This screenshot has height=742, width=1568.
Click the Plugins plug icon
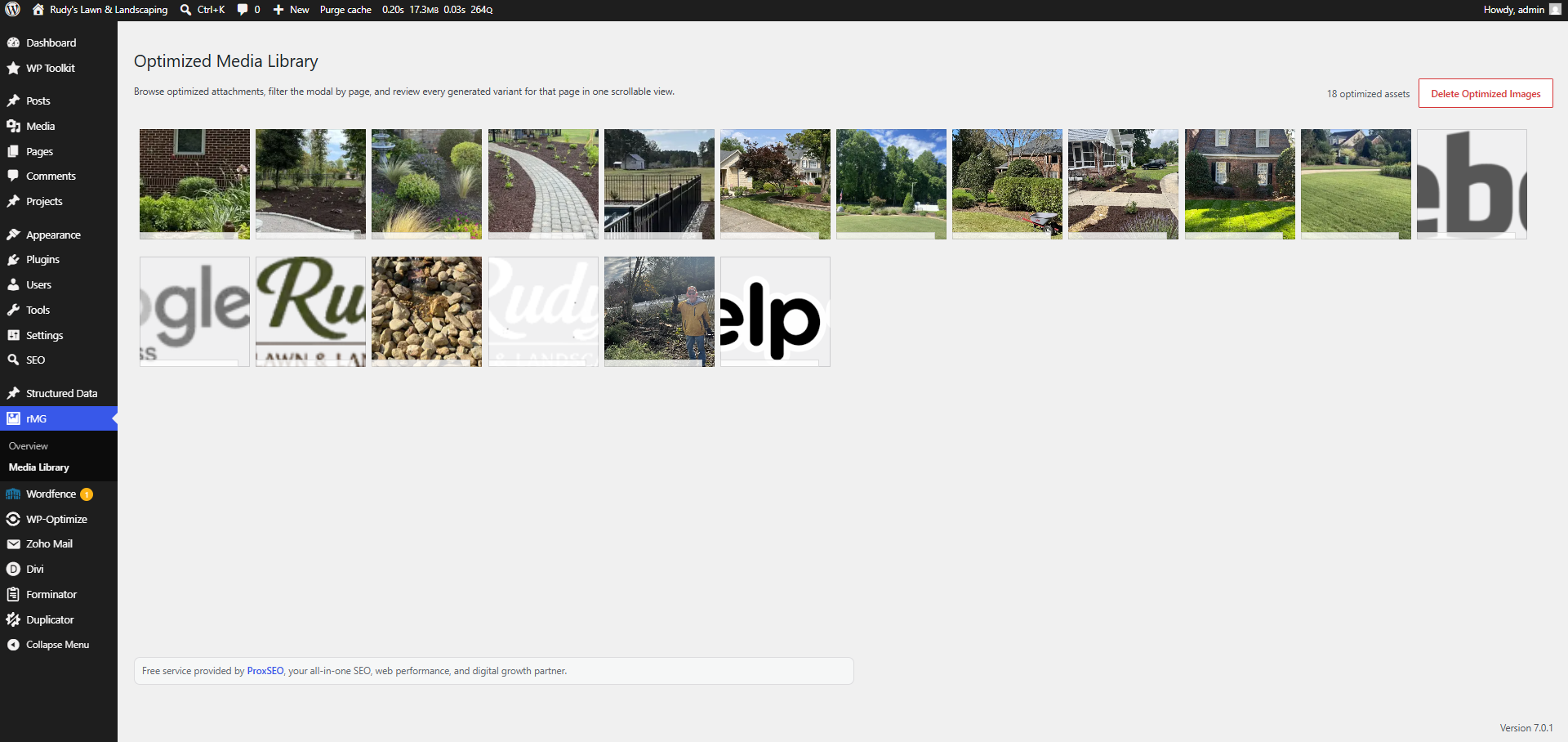(x=13, y=259)
